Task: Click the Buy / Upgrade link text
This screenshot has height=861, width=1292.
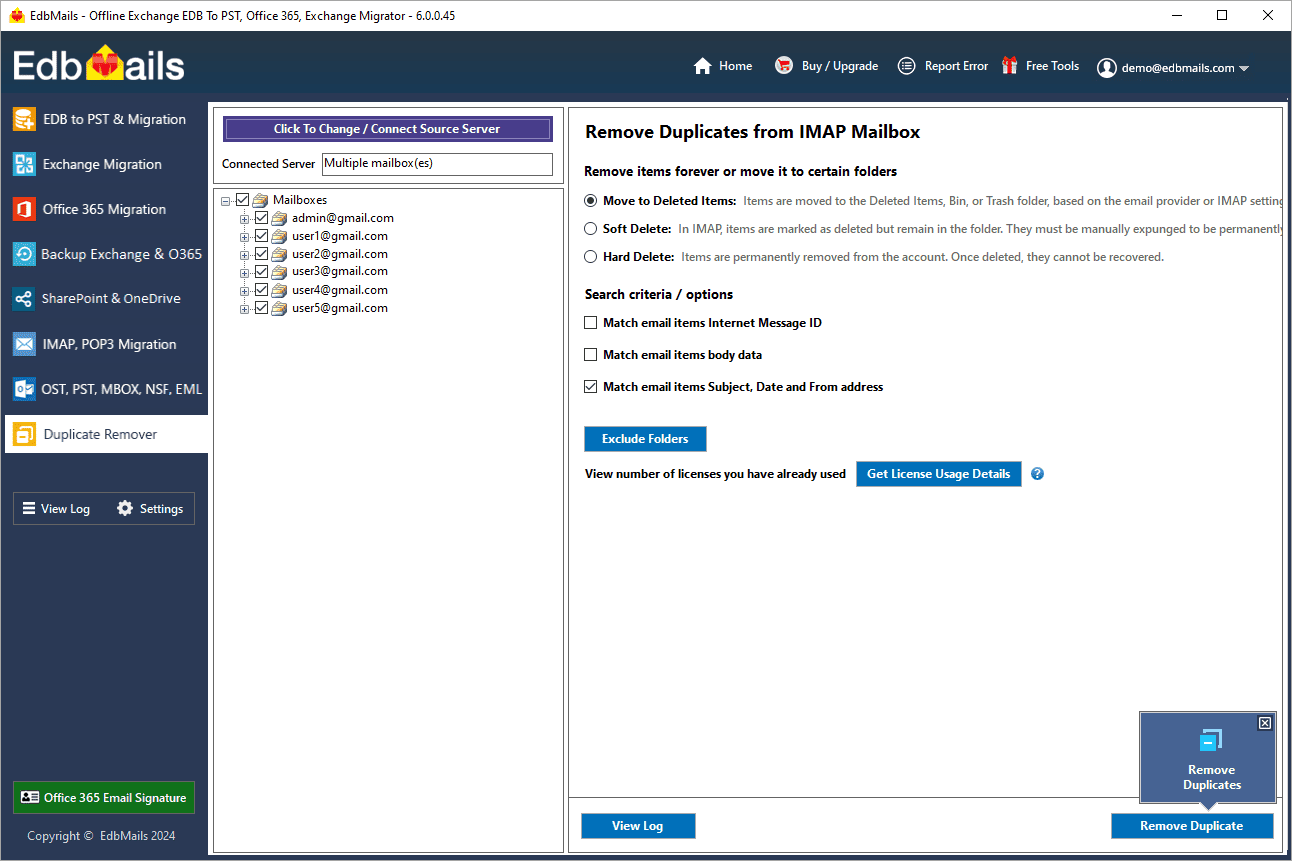Action: (840, 66)
